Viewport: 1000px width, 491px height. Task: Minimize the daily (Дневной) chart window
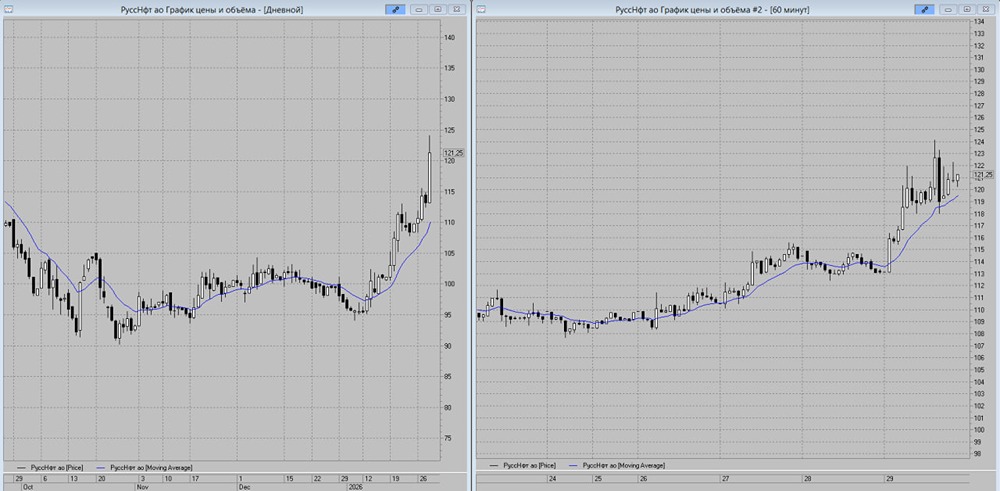420,10
